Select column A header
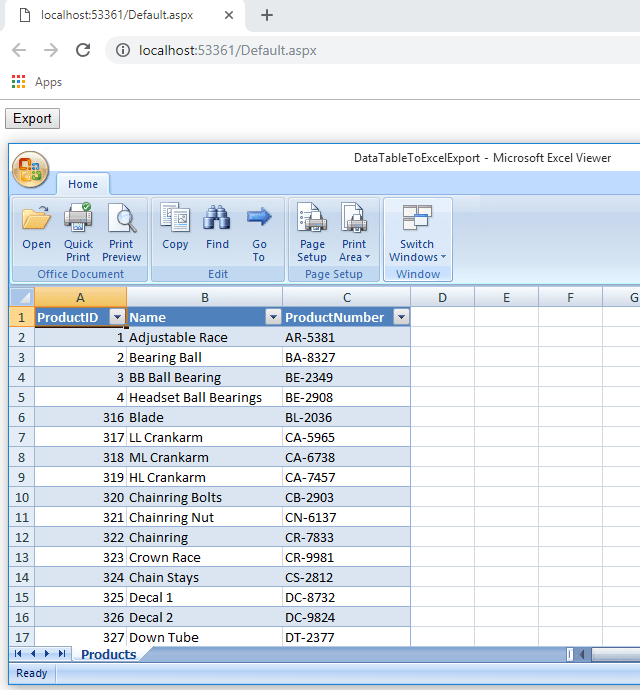 point(81,297)
